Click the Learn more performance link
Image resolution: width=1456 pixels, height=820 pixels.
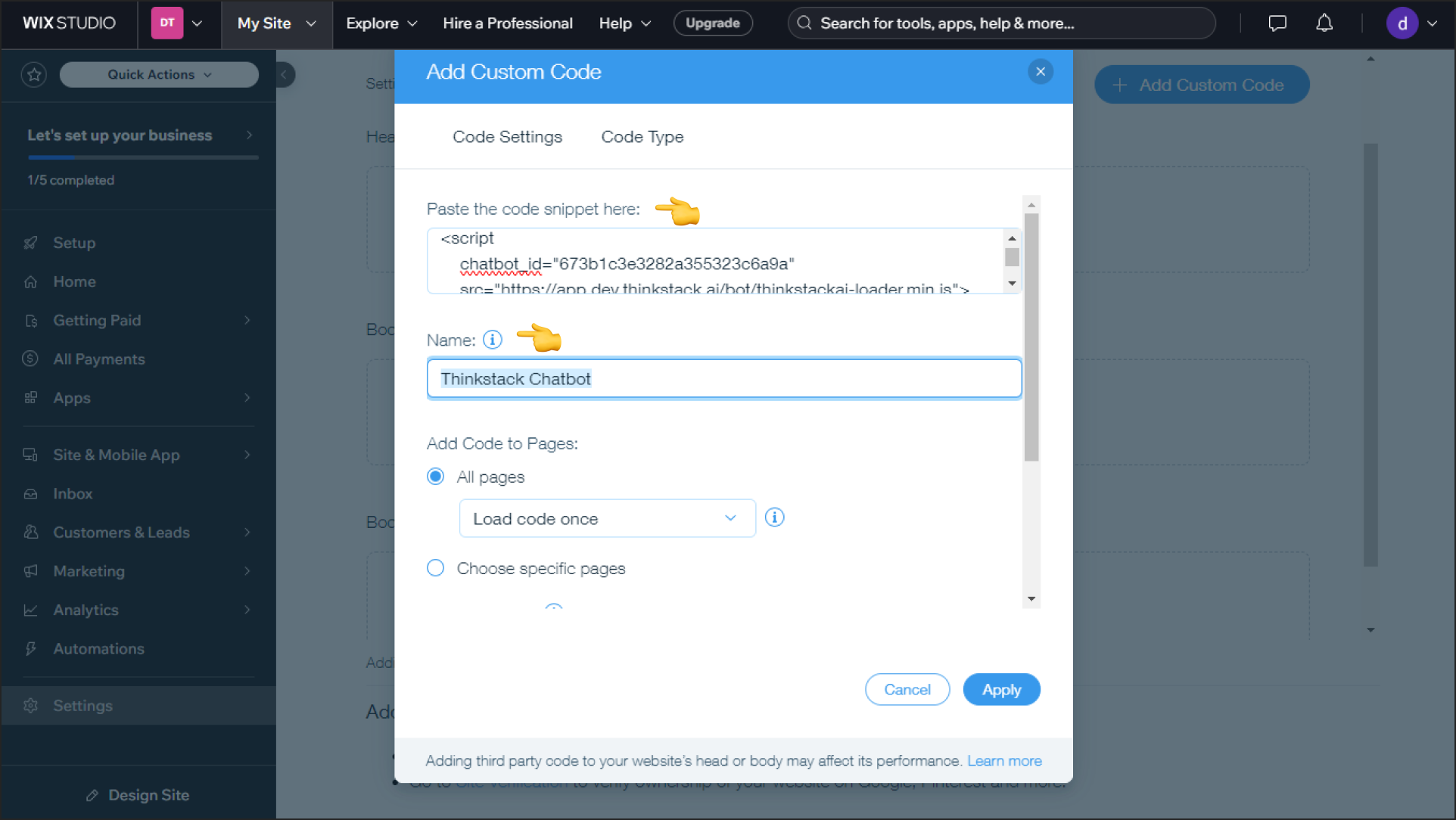[x=1005, y=761]
